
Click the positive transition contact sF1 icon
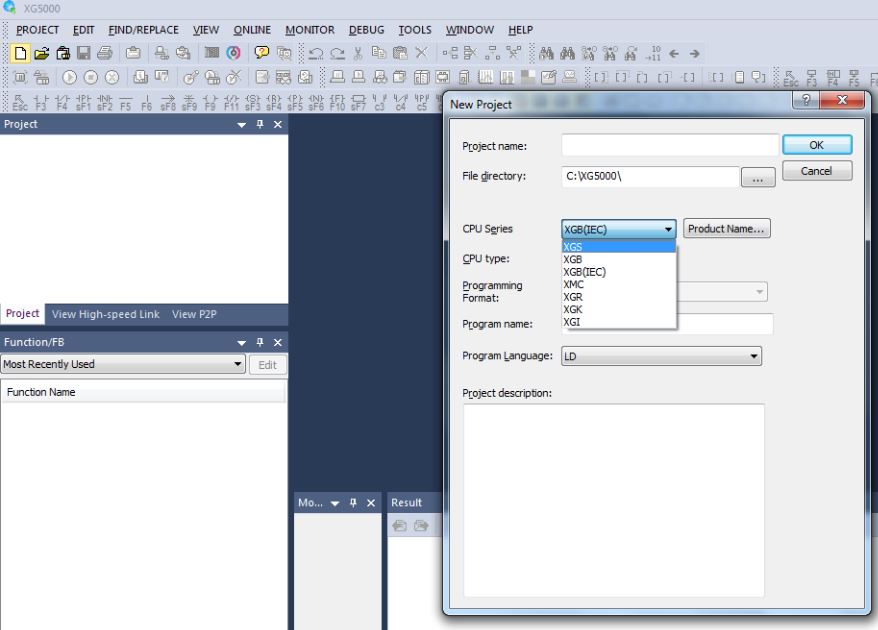point(83,102)
